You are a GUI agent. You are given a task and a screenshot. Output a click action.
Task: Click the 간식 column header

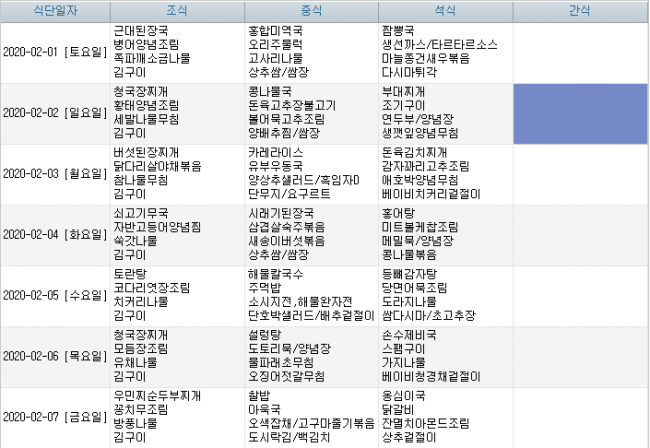pyautogui.click(x=580, y=11)
